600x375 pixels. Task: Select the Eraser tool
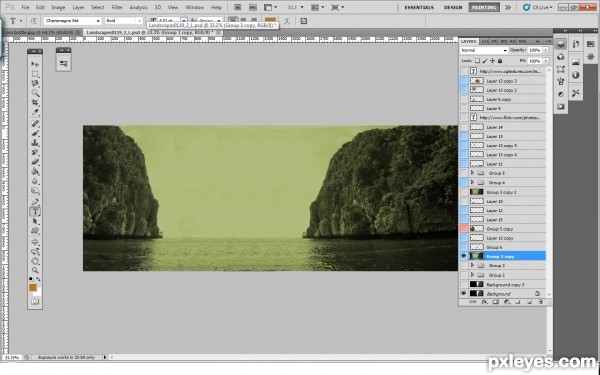pyautogui.click(x=35, y=161)
